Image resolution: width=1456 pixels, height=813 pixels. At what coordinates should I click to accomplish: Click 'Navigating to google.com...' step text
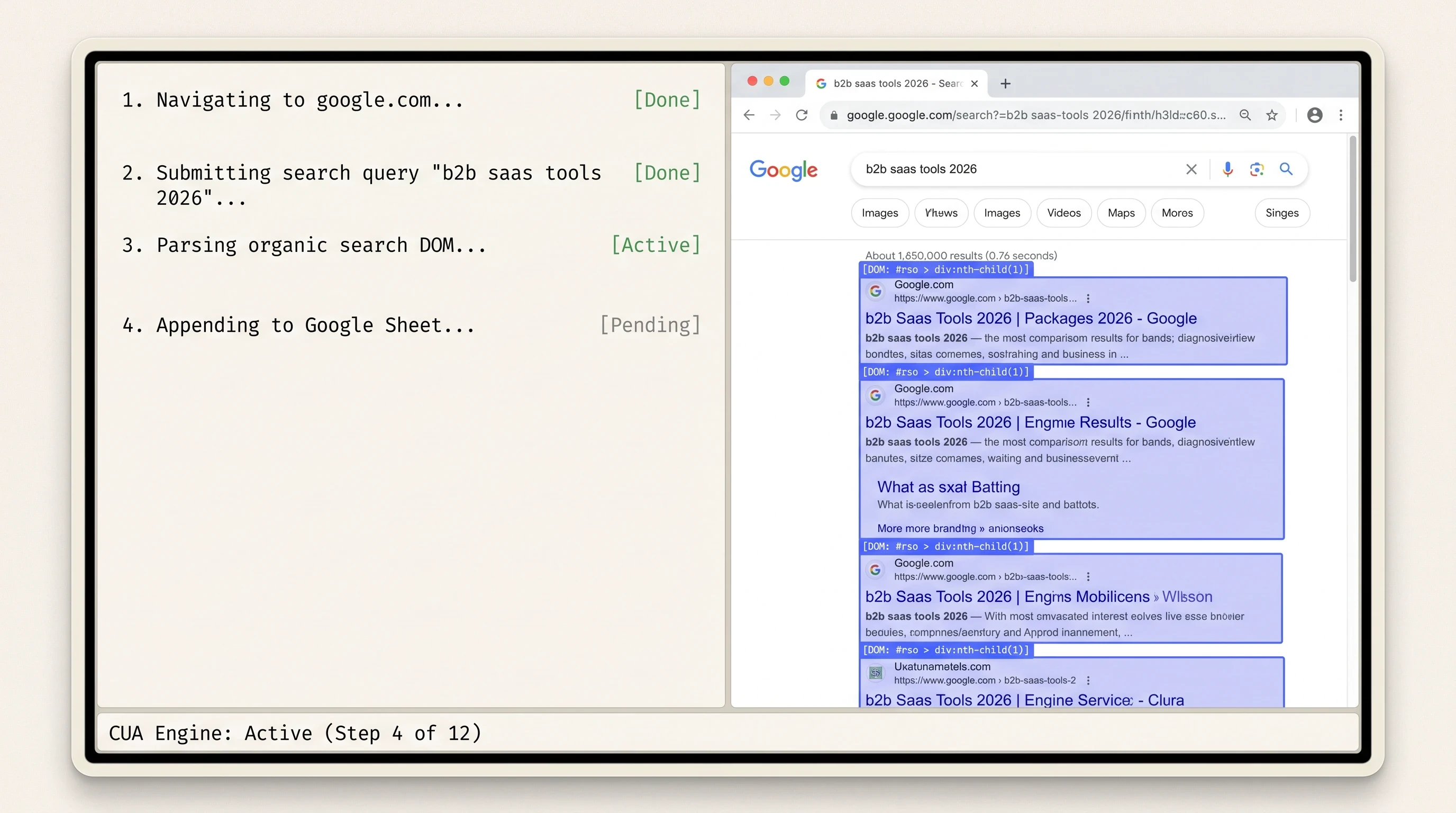pos(310,100)
